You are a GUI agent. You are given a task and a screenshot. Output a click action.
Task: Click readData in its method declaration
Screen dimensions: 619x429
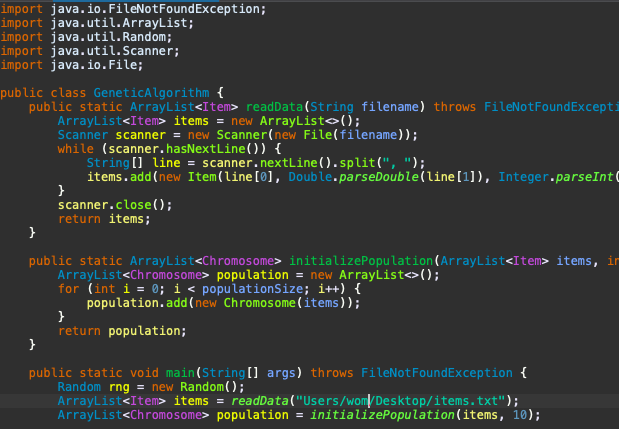click(x=274, y=107)
